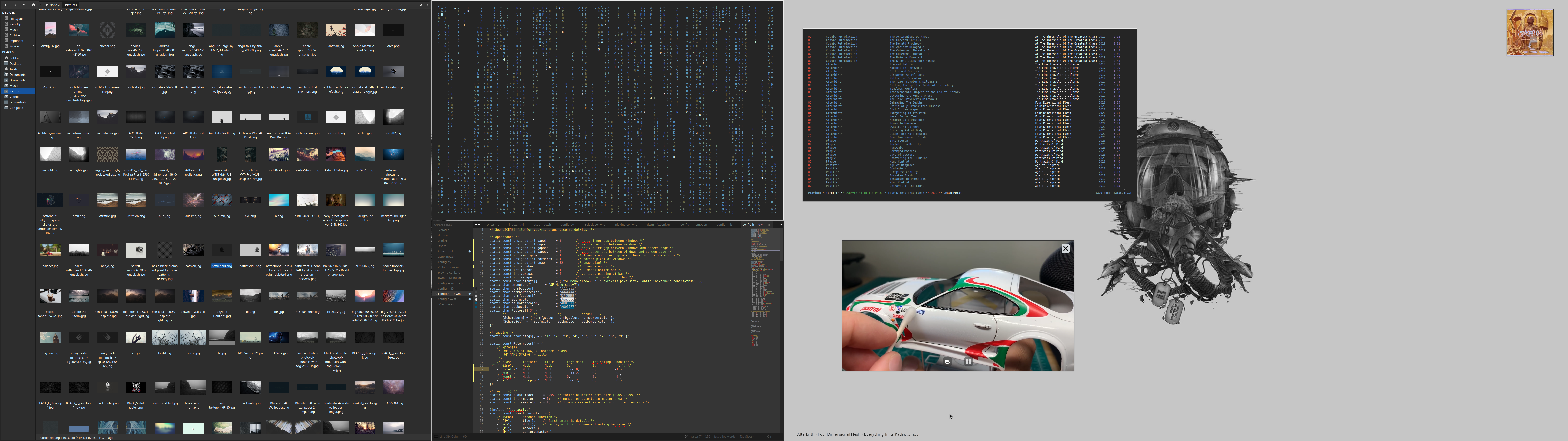Toggle path edit mode with pencil icon
This screenshot has height=441, width=1568.
(x=421, y=5)
